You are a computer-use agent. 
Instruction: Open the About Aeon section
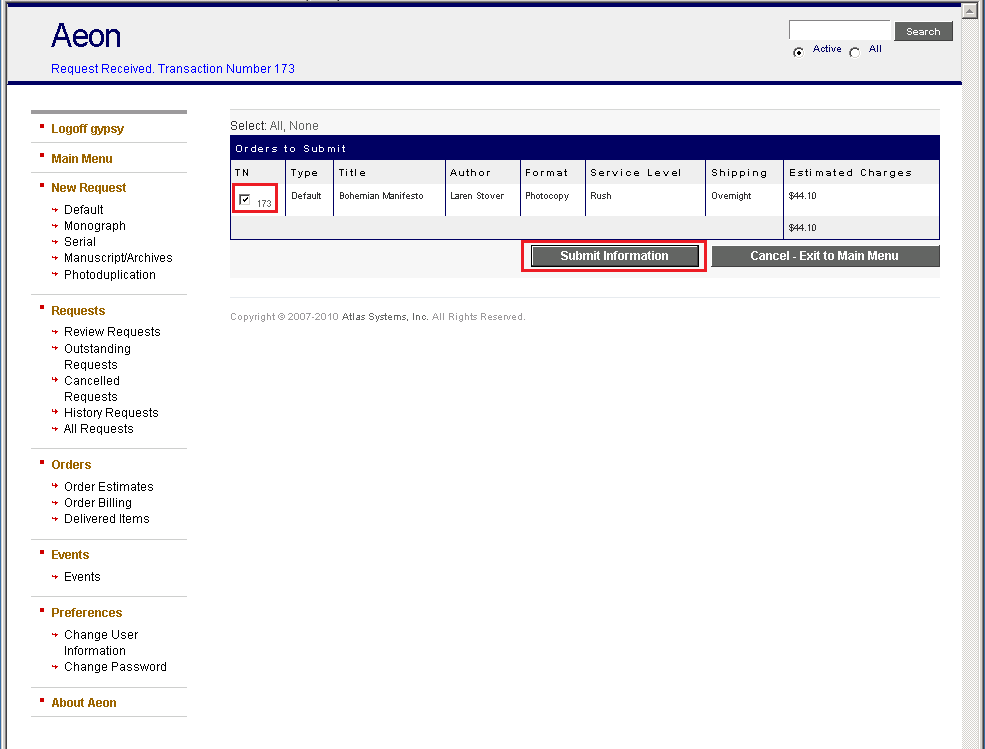pyautogui.click(x=83, y=702)
